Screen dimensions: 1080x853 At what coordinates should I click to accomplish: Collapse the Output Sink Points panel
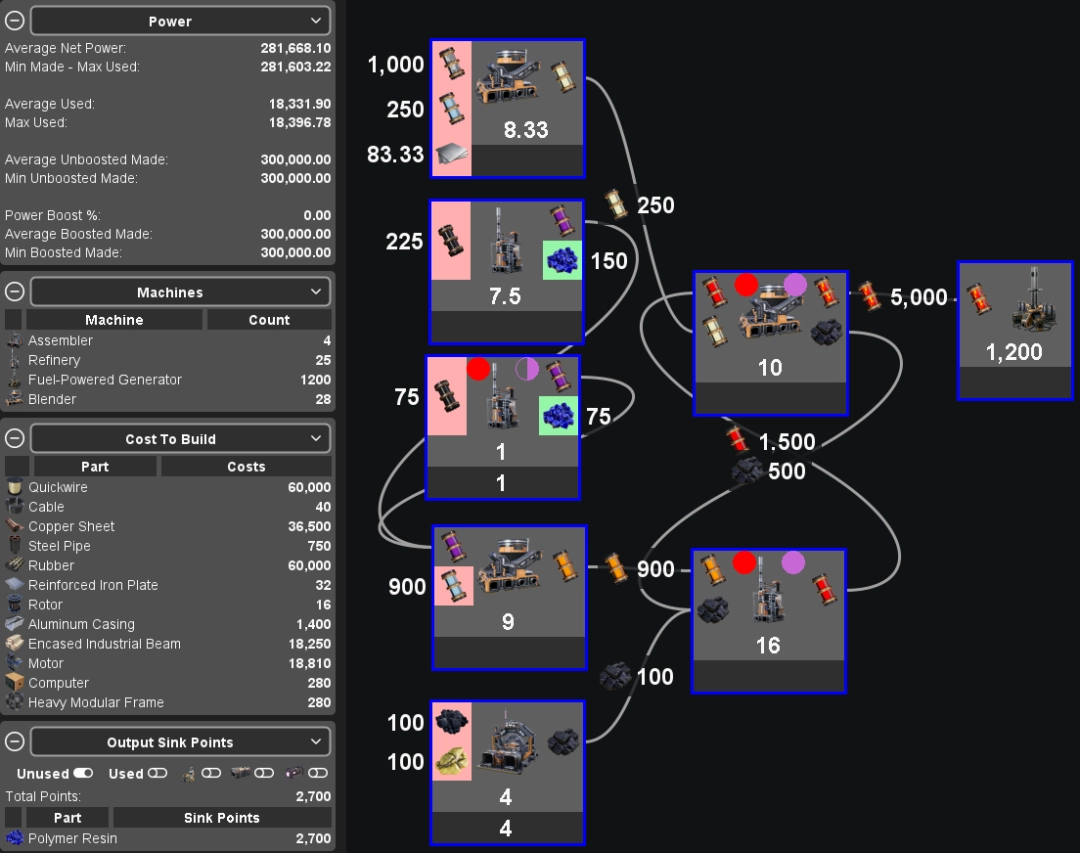click(15, 742)
